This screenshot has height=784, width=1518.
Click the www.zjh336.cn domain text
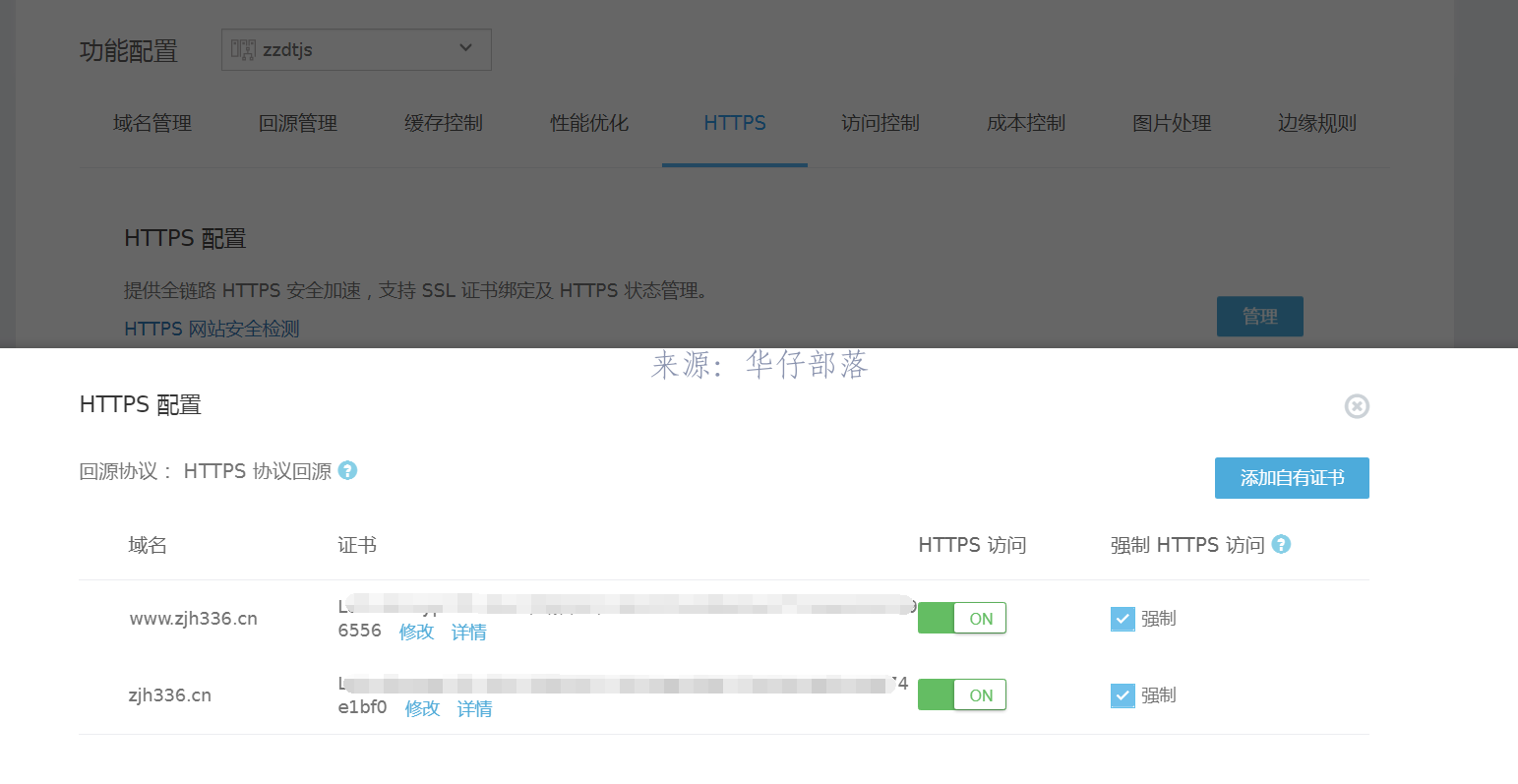pyautogui.click(x=193, y=619)
